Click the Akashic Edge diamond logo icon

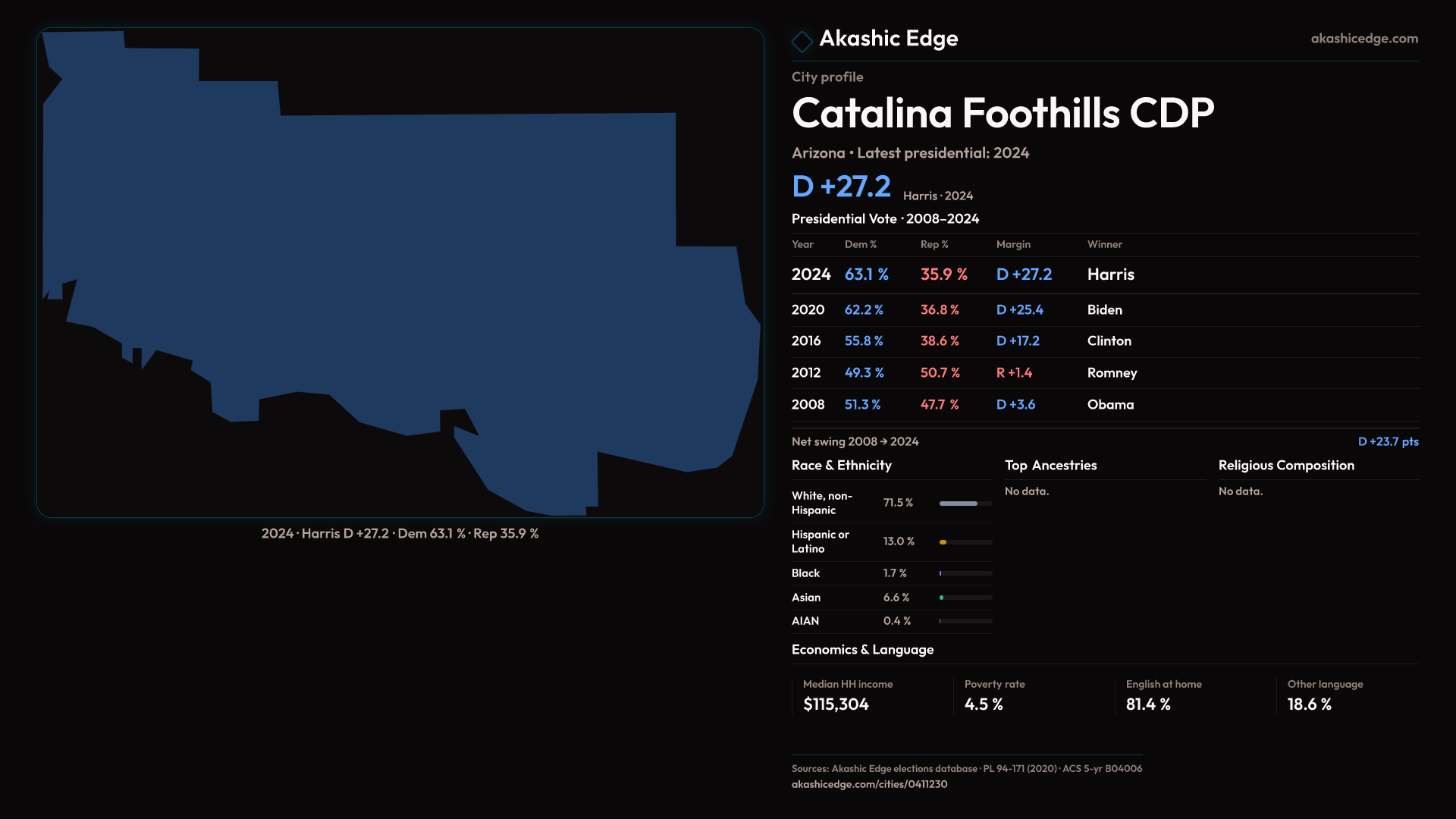[x=802, y=41]
